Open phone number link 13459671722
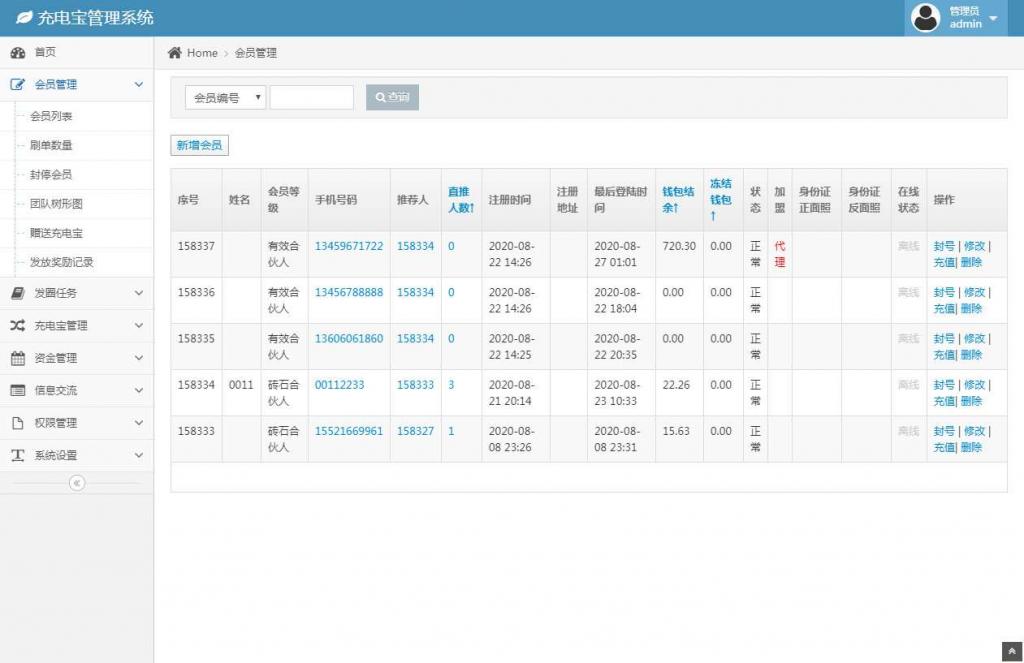The width and height of the screenshot is (1024, 663). point(348,246)
